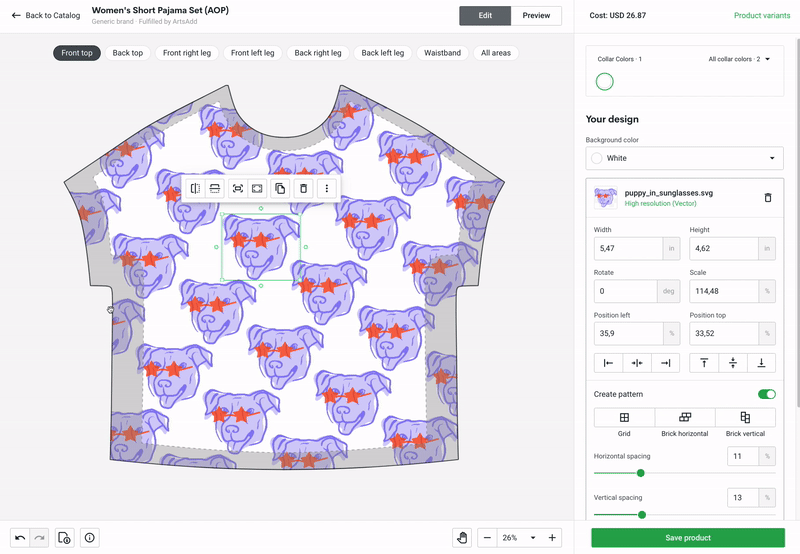The width and height of the screenshot is (800, 554).
Task: Select the hand pan tool
Action: pos(462,538)
